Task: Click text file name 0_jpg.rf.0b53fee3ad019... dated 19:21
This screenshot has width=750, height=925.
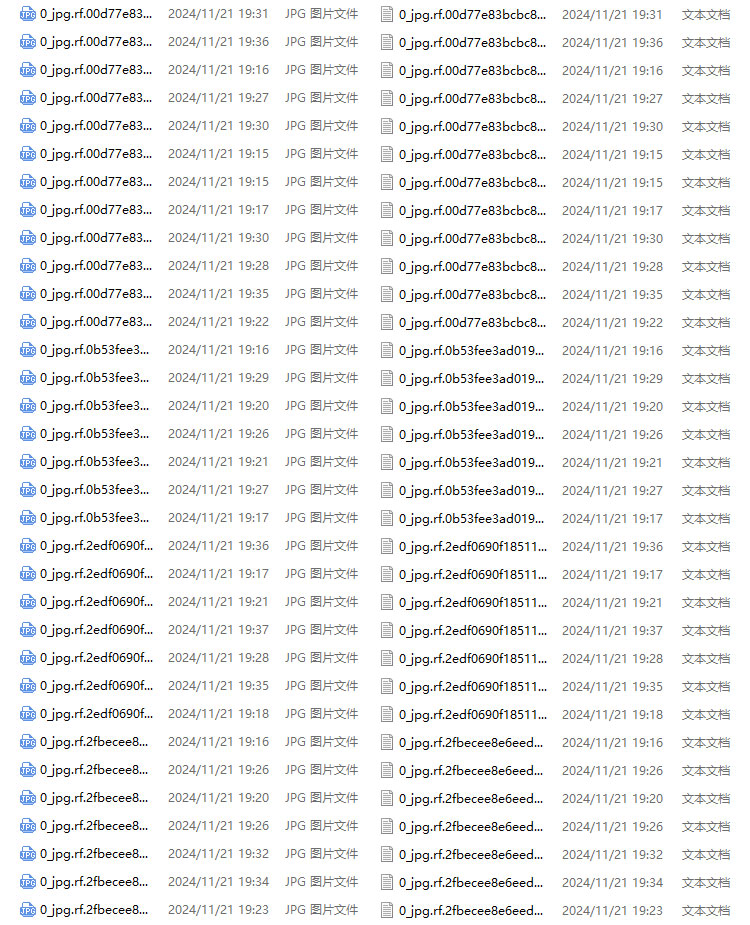Action: (x=471, y=463)
